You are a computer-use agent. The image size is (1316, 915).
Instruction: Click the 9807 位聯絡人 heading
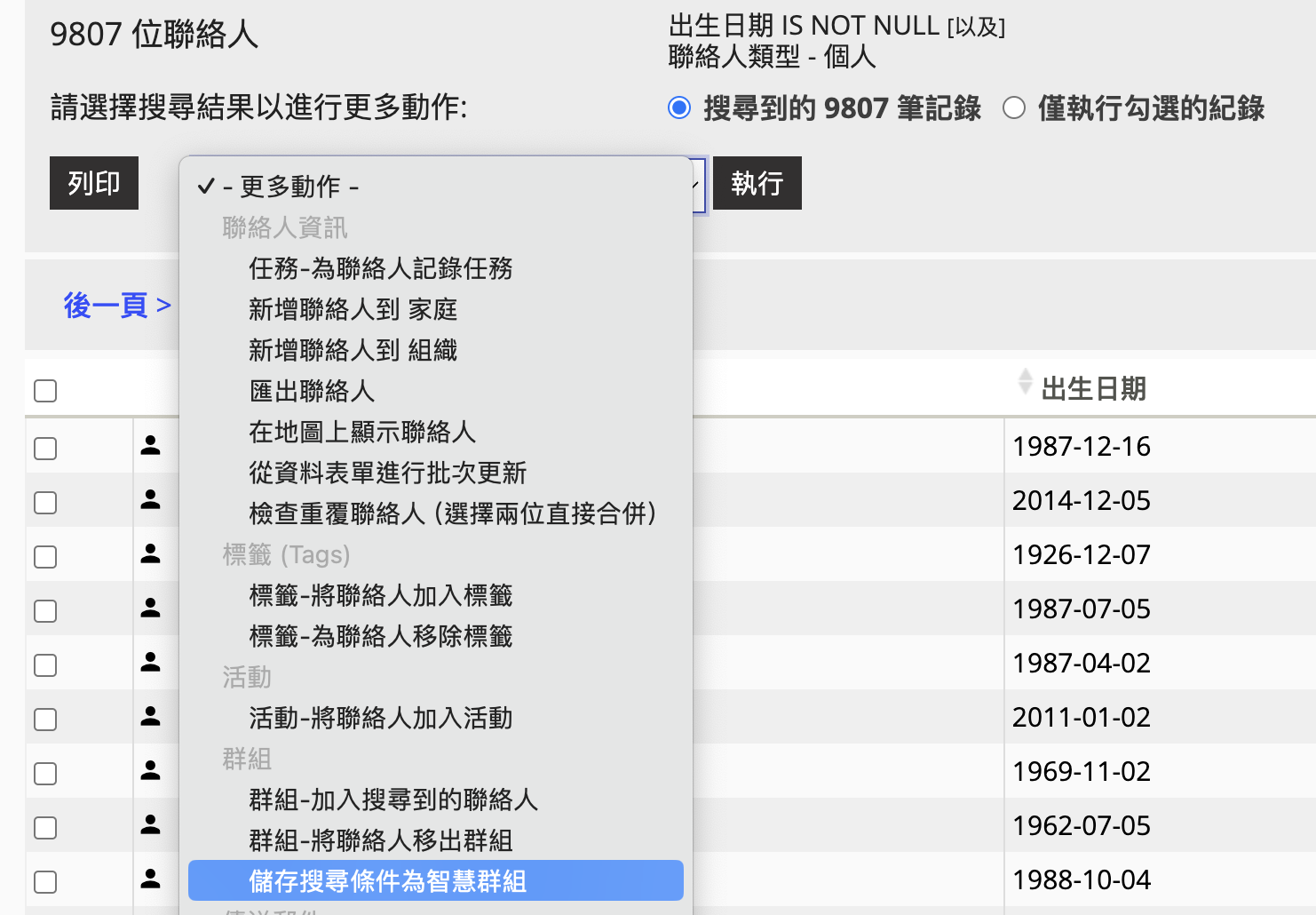click(x=155, y=35)
